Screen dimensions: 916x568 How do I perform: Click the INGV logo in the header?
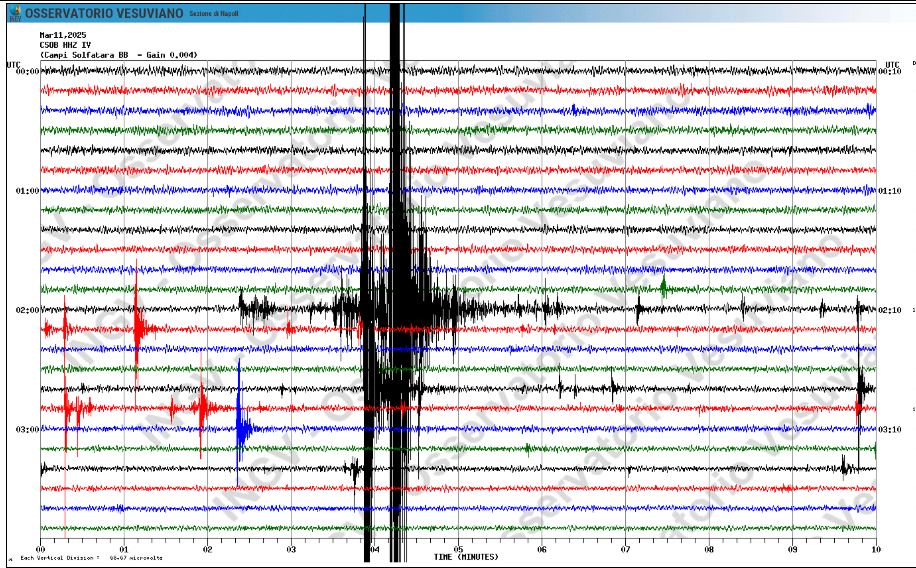coord(16,13)
